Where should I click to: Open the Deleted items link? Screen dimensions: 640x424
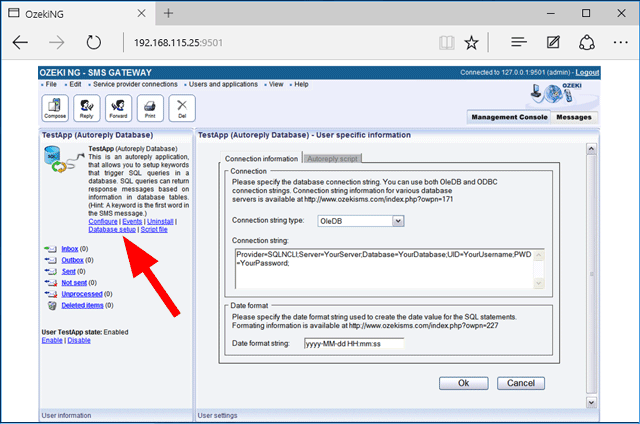click(x=82, y=306)
